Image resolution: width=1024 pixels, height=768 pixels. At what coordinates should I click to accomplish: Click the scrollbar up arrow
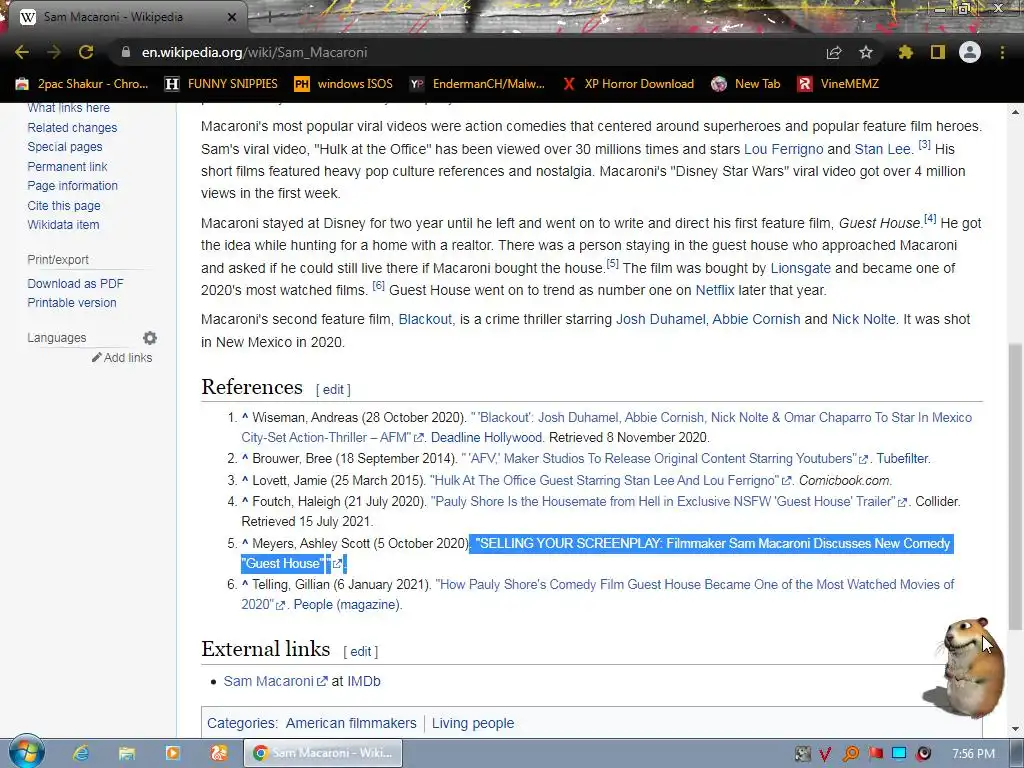click(1015, 112)
